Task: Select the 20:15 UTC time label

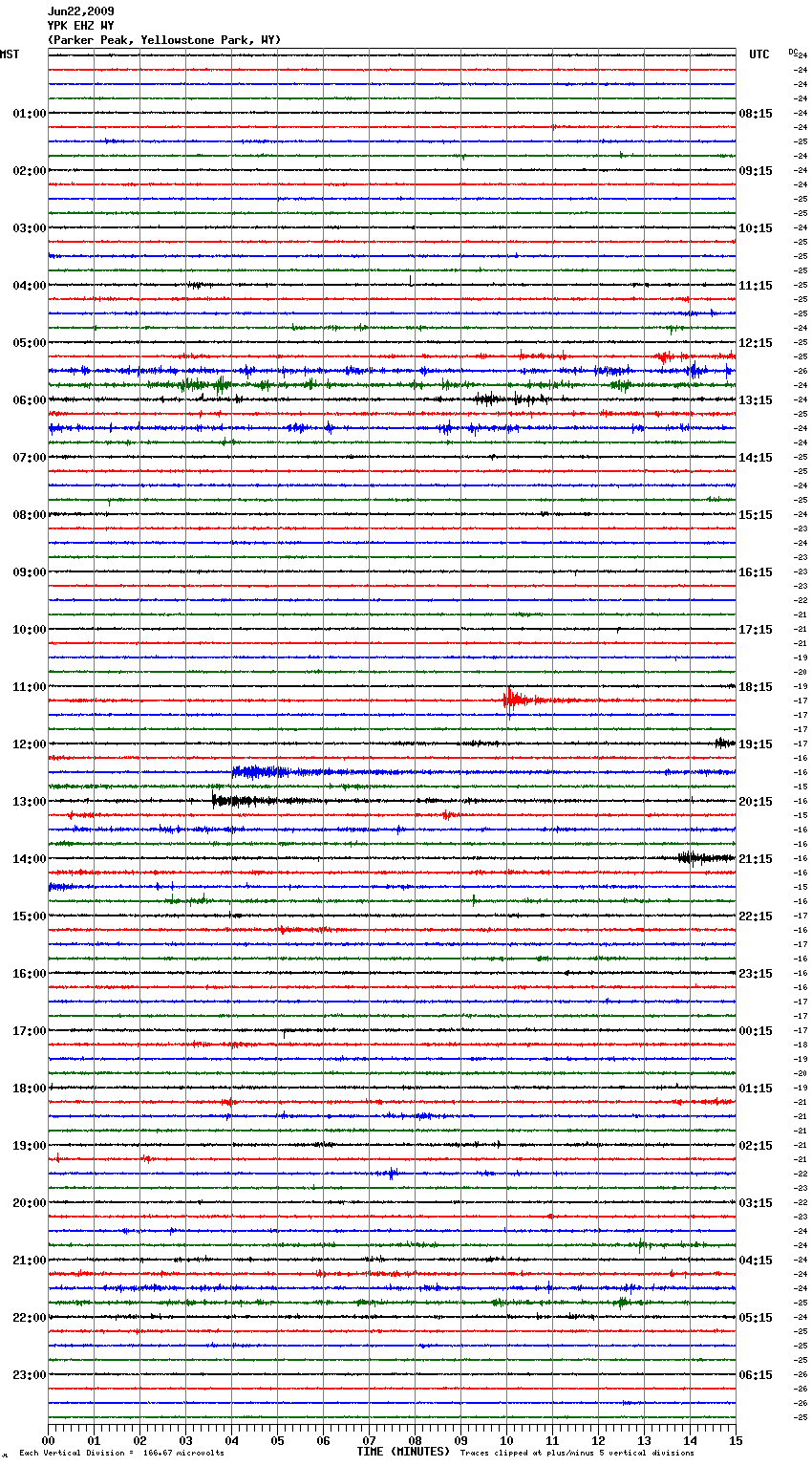Action: point(756,802)
